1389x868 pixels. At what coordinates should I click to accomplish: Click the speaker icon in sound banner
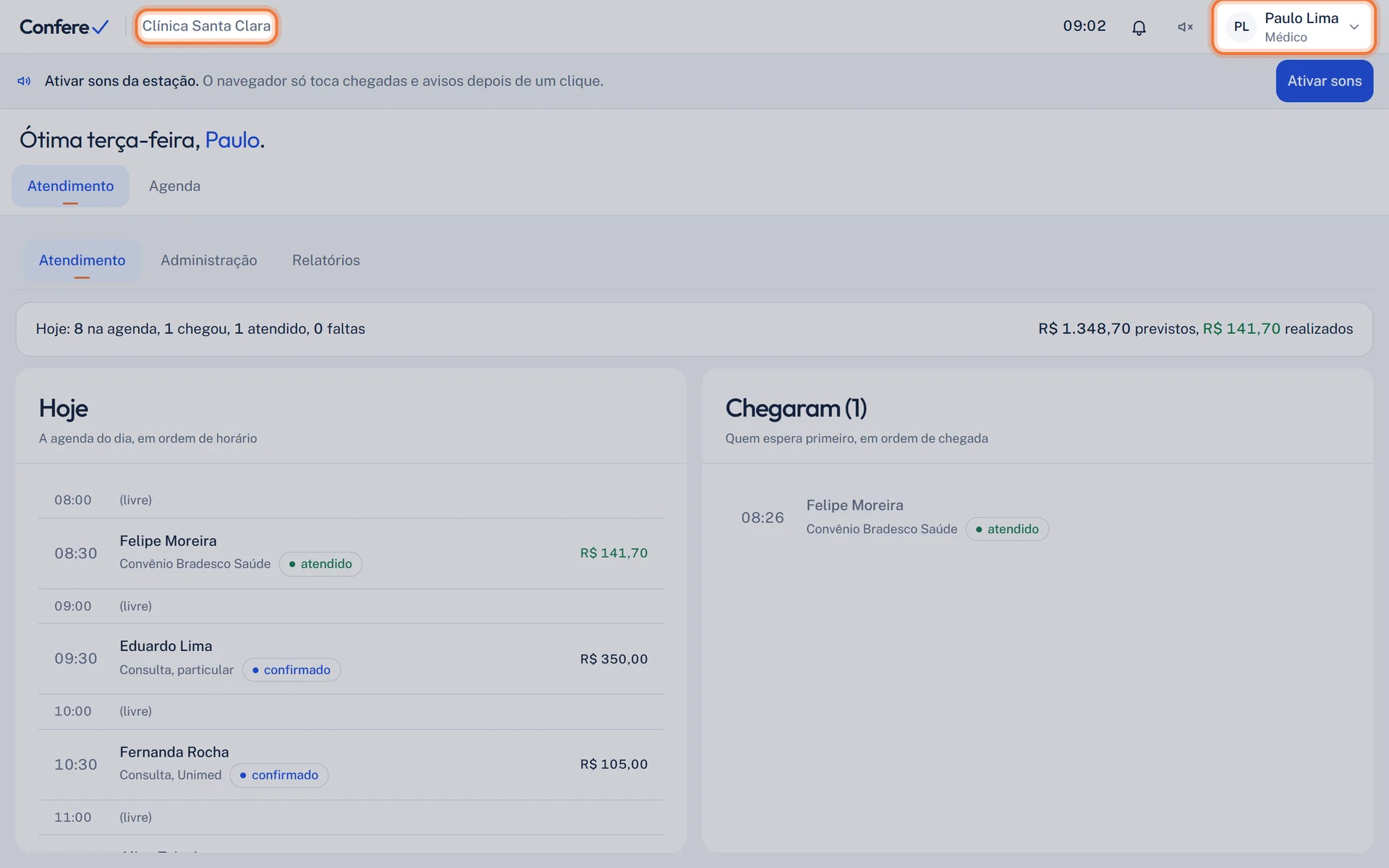pyautogui.click(x=24, y=81)
